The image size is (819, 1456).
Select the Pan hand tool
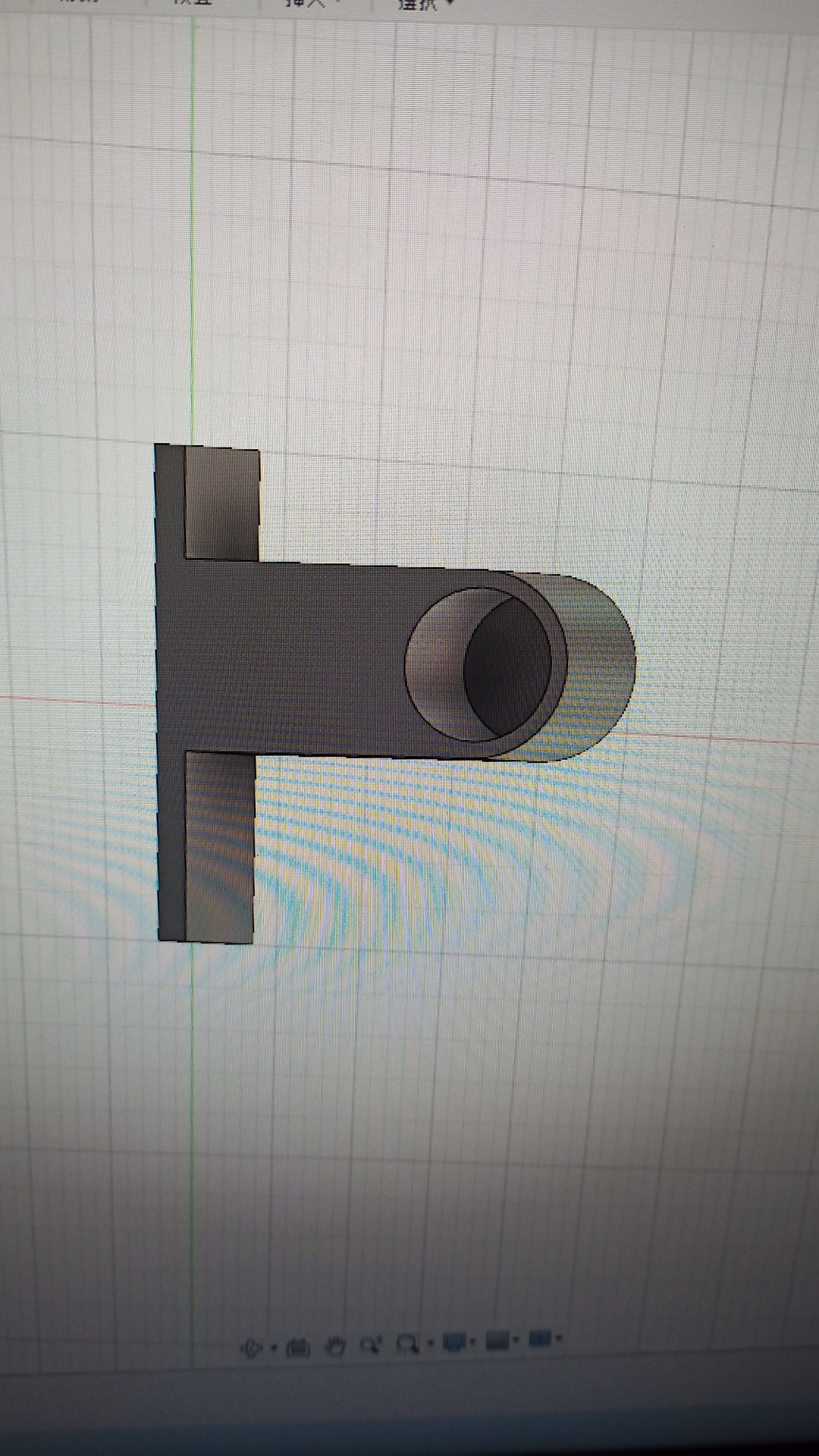click(x=335, y=1346)
